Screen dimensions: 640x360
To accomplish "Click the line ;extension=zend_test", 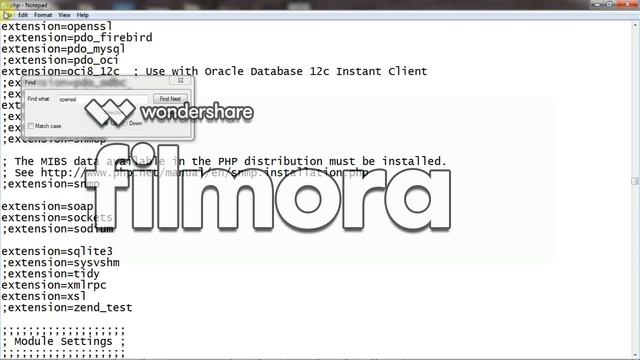I will tap(67, 308).
